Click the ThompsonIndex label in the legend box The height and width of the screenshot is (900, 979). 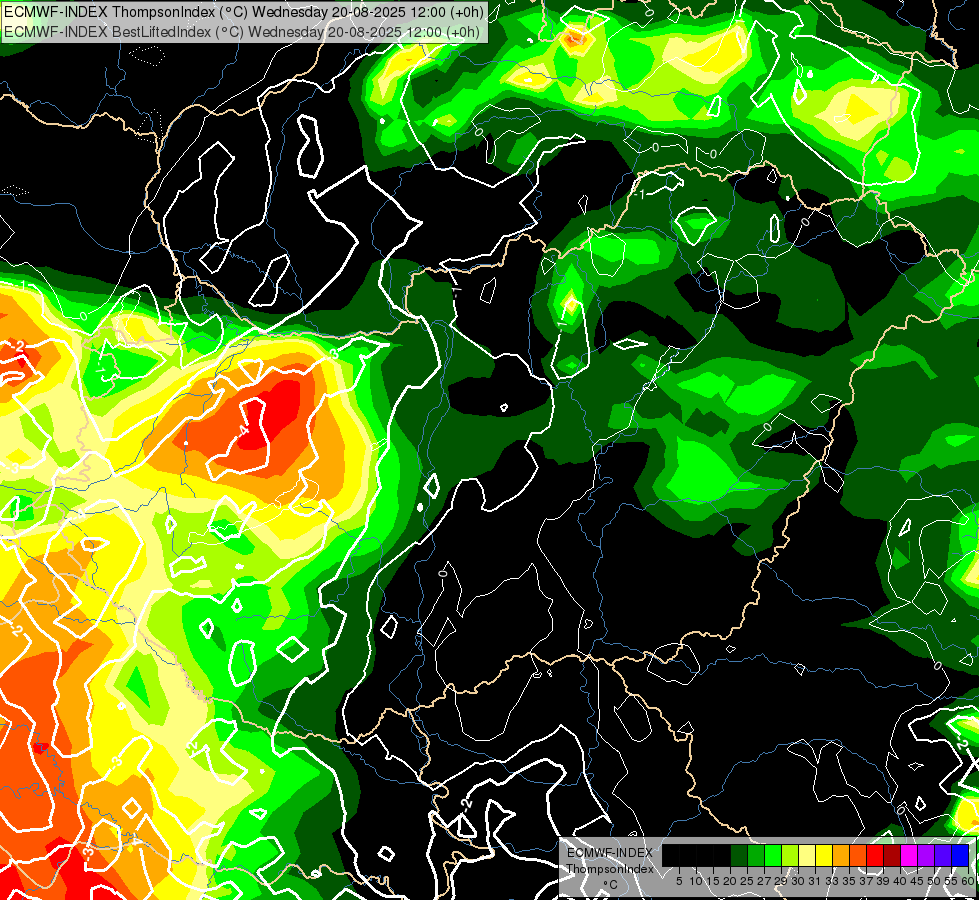tap(610, 869)
